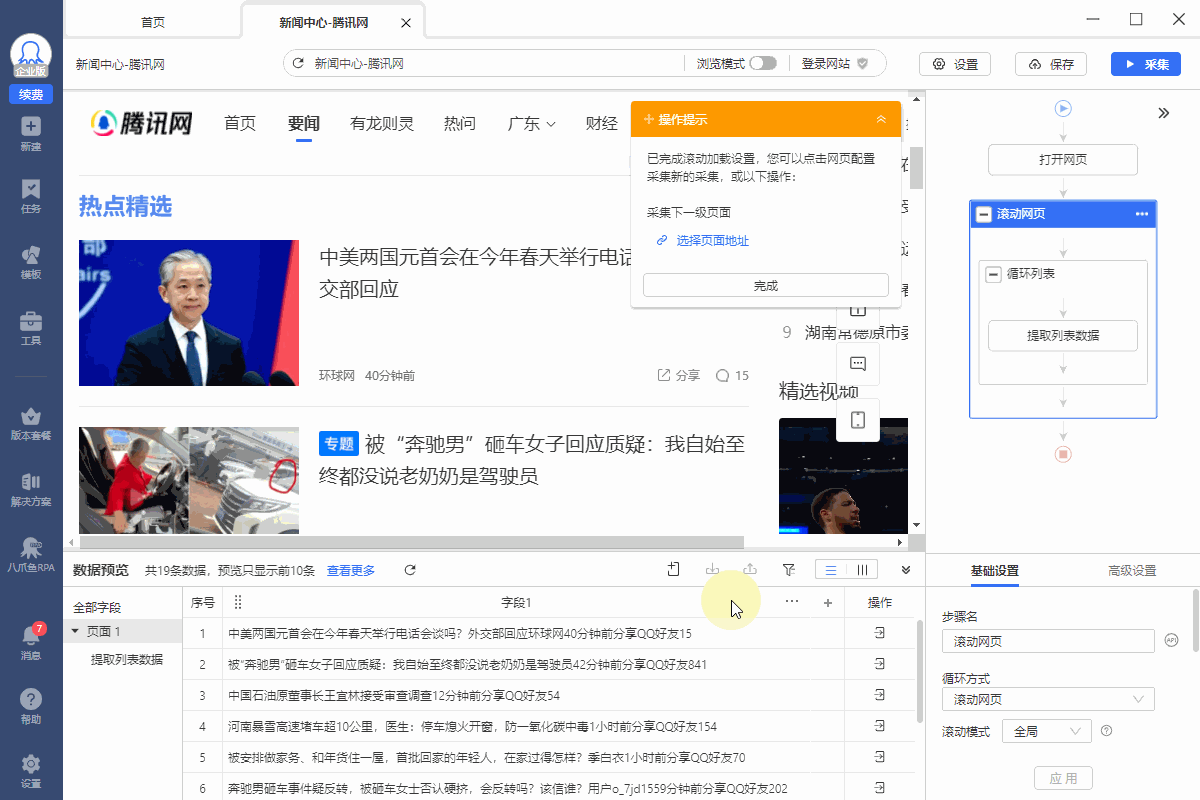Select the 打开网页 workflow step
This screenshot has width=1200, height=800.
tap(1063, 160)
